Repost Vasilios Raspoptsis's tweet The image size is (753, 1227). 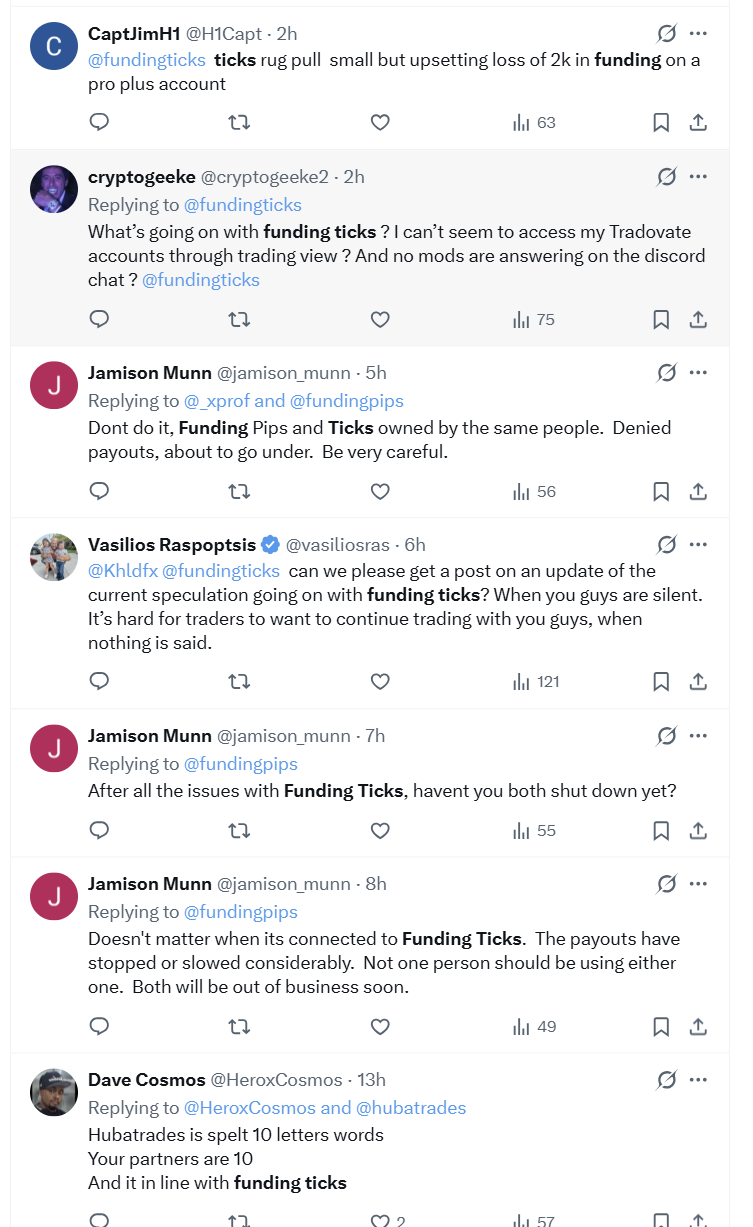coord(239,681)
